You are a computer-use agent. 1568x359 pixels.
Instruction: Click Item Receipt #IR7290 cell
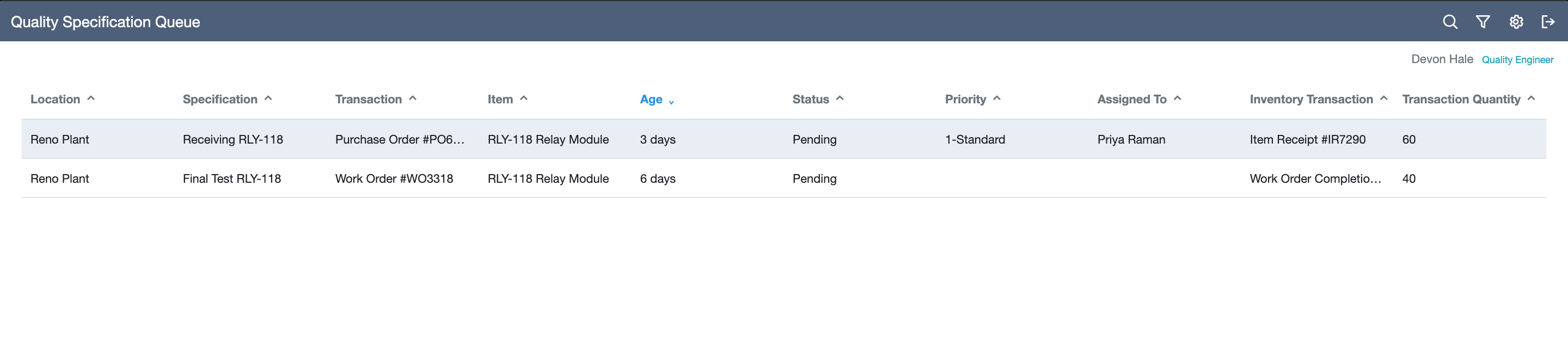pyautogui.click(x=1307, y=139)
